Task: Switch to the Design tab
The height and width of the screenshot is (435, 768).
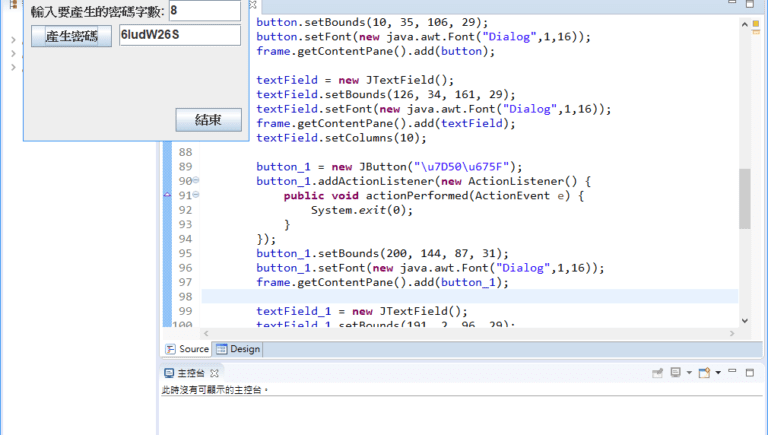Action: click(238, 349)
